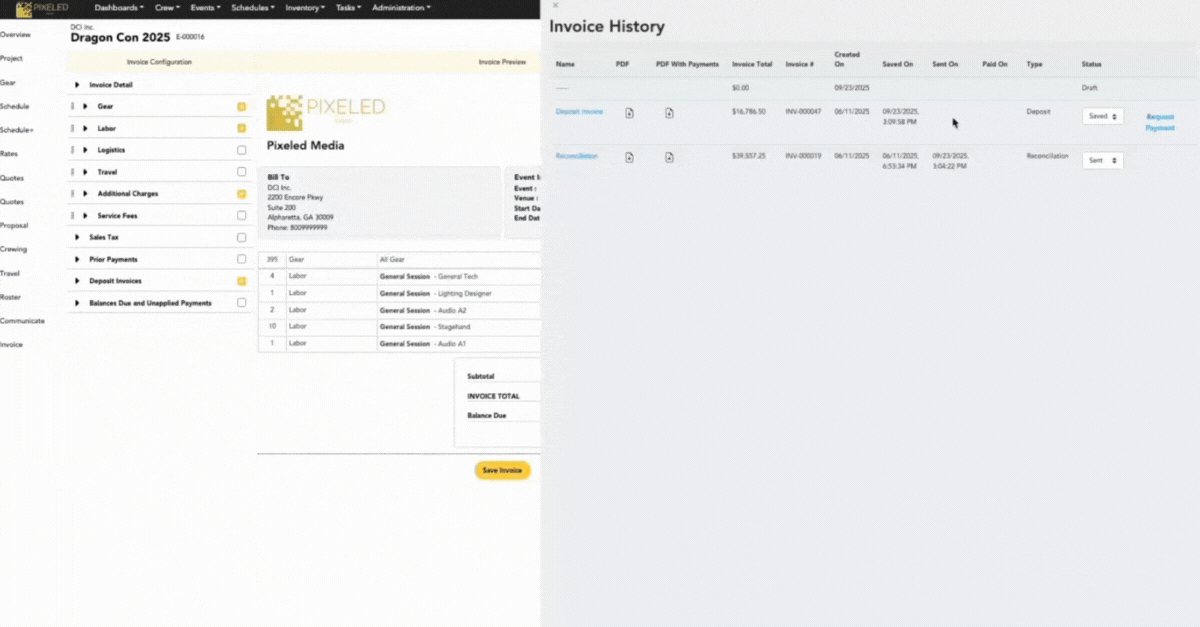The image size is (1200, 627).
Task: Open the Inventory menu
Action: (302, 8)
